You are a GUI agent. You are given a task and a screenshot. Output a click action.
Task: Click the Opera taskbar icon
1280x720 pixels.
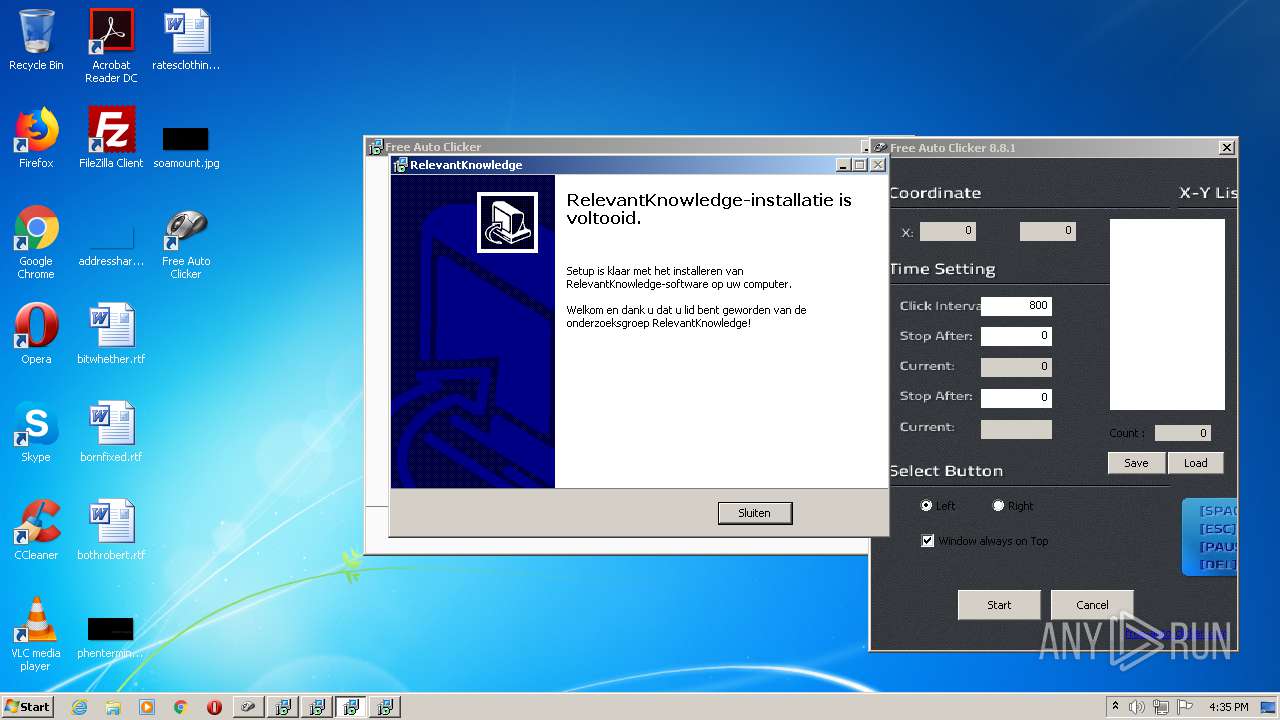215,707
